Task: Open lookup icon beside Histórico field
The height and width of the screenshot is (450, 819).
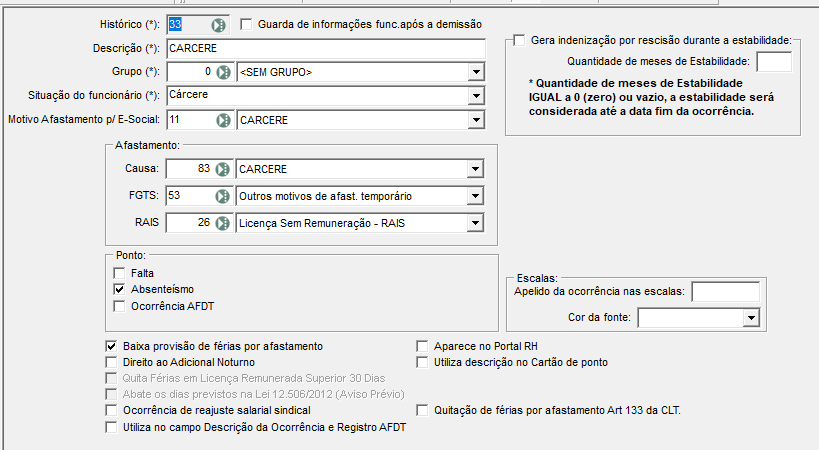Action: [x=218, y=25]
